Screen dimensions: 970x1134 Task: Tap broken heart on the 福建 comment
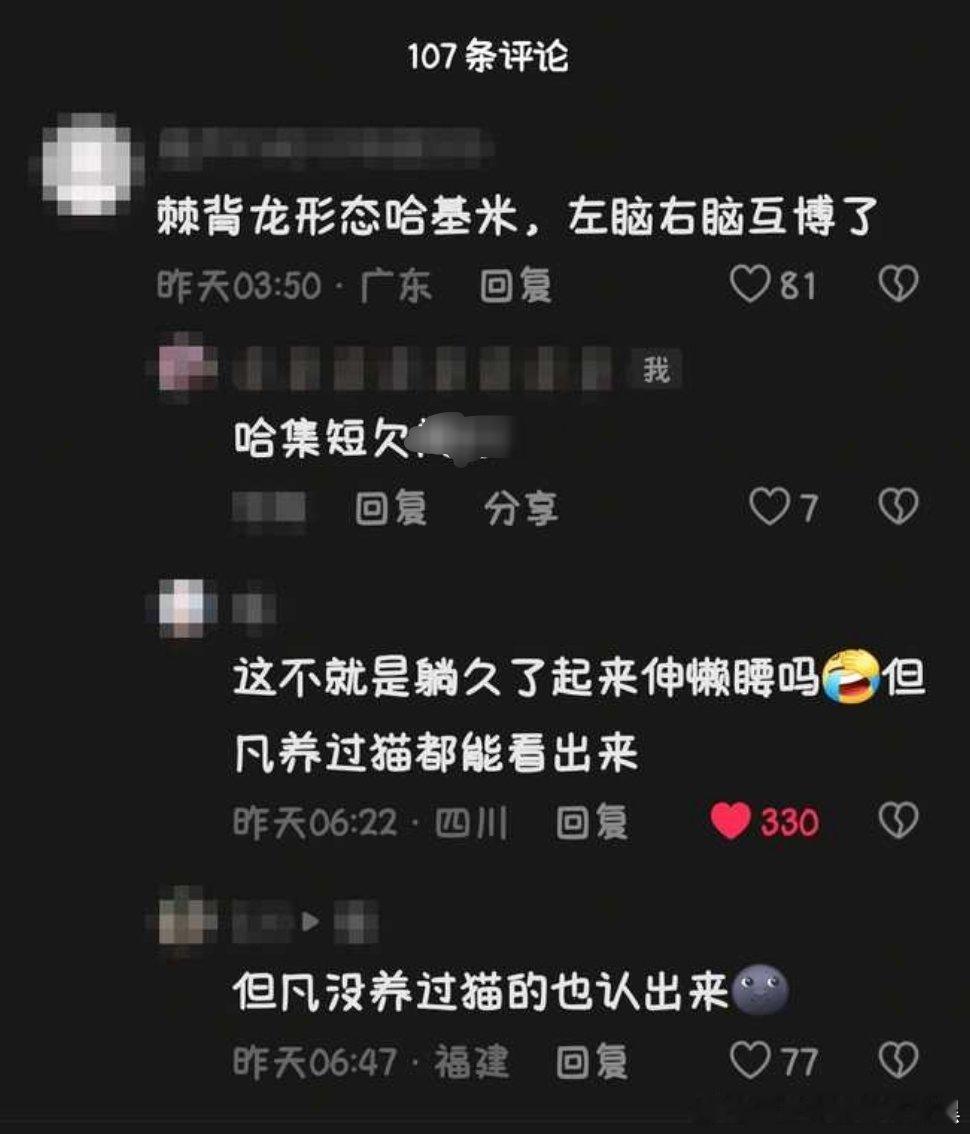pos(898,1060)
